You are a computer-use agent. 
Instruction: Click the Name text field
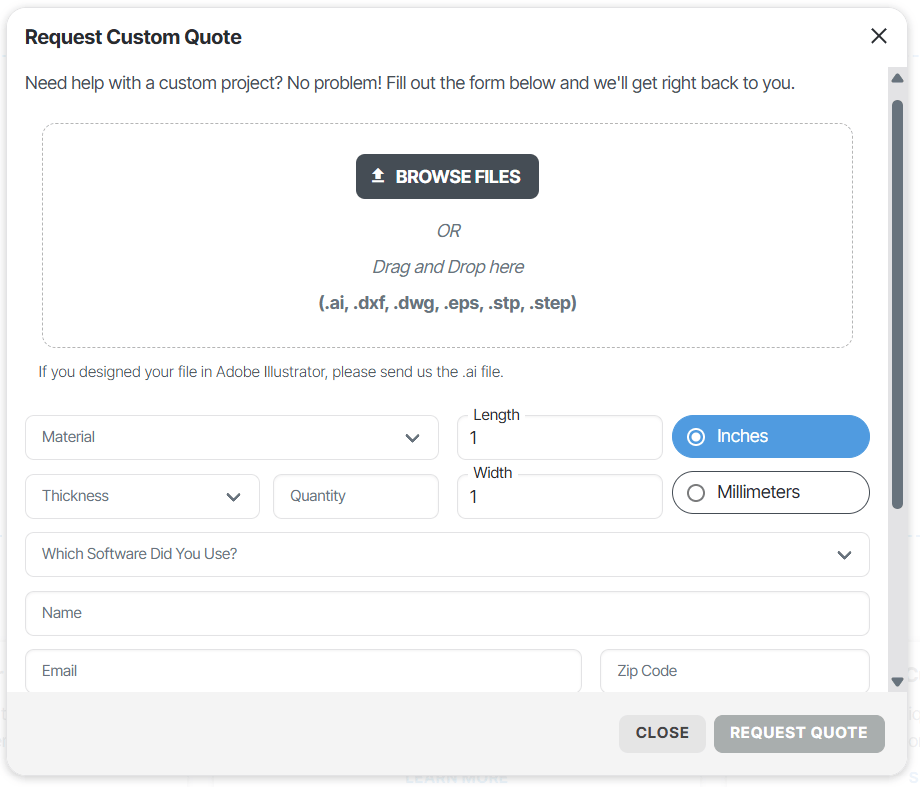447,614
